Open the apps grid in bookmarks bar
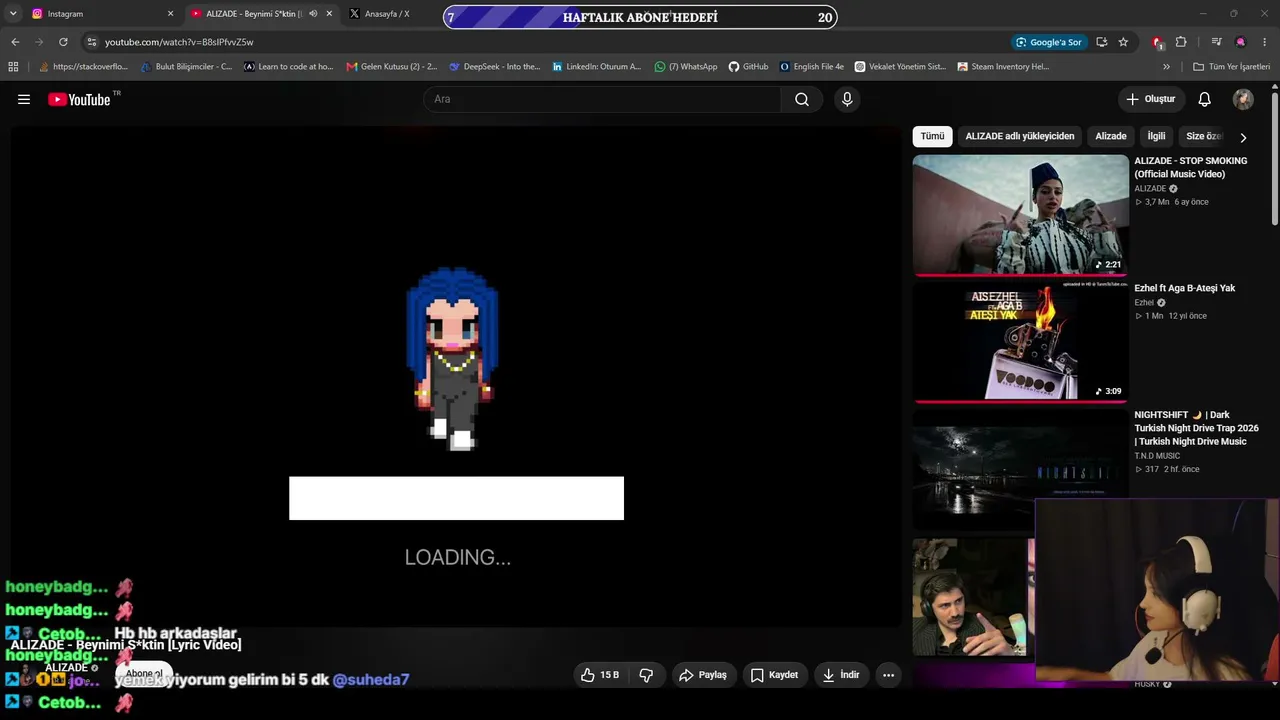Image resolution: width=1280 pixels, height=720 pixels. pos(13,67)
